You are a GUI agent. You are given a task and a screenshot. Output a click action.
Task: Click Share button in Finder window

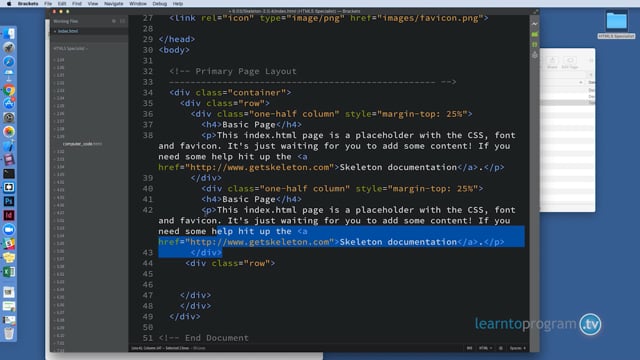(x=552, y=62)
